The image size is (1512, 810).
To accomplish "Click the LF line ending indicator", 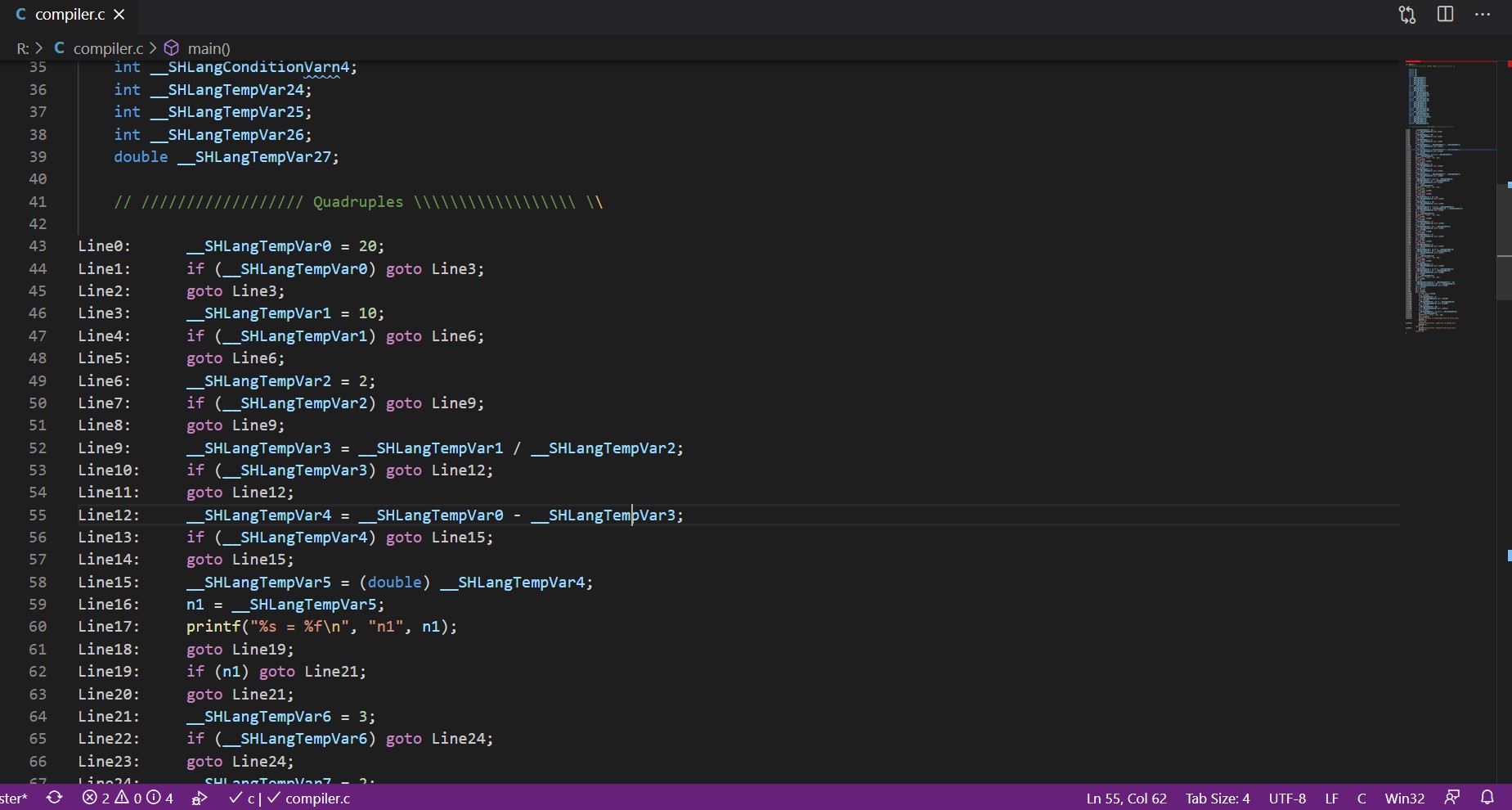I will (x=1330, y=798).
